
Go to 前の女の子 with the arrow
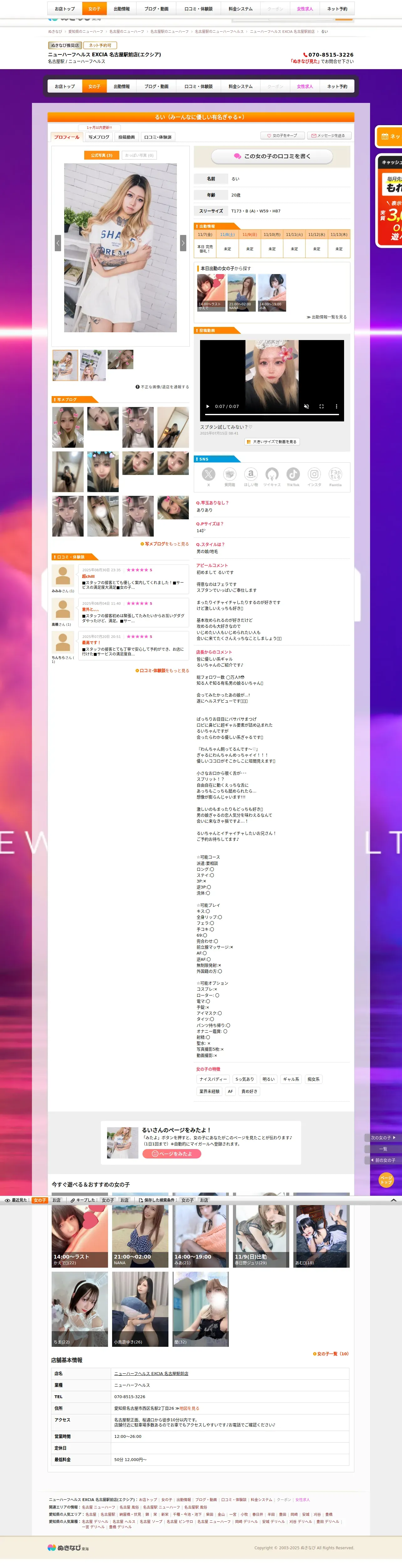384,1160
